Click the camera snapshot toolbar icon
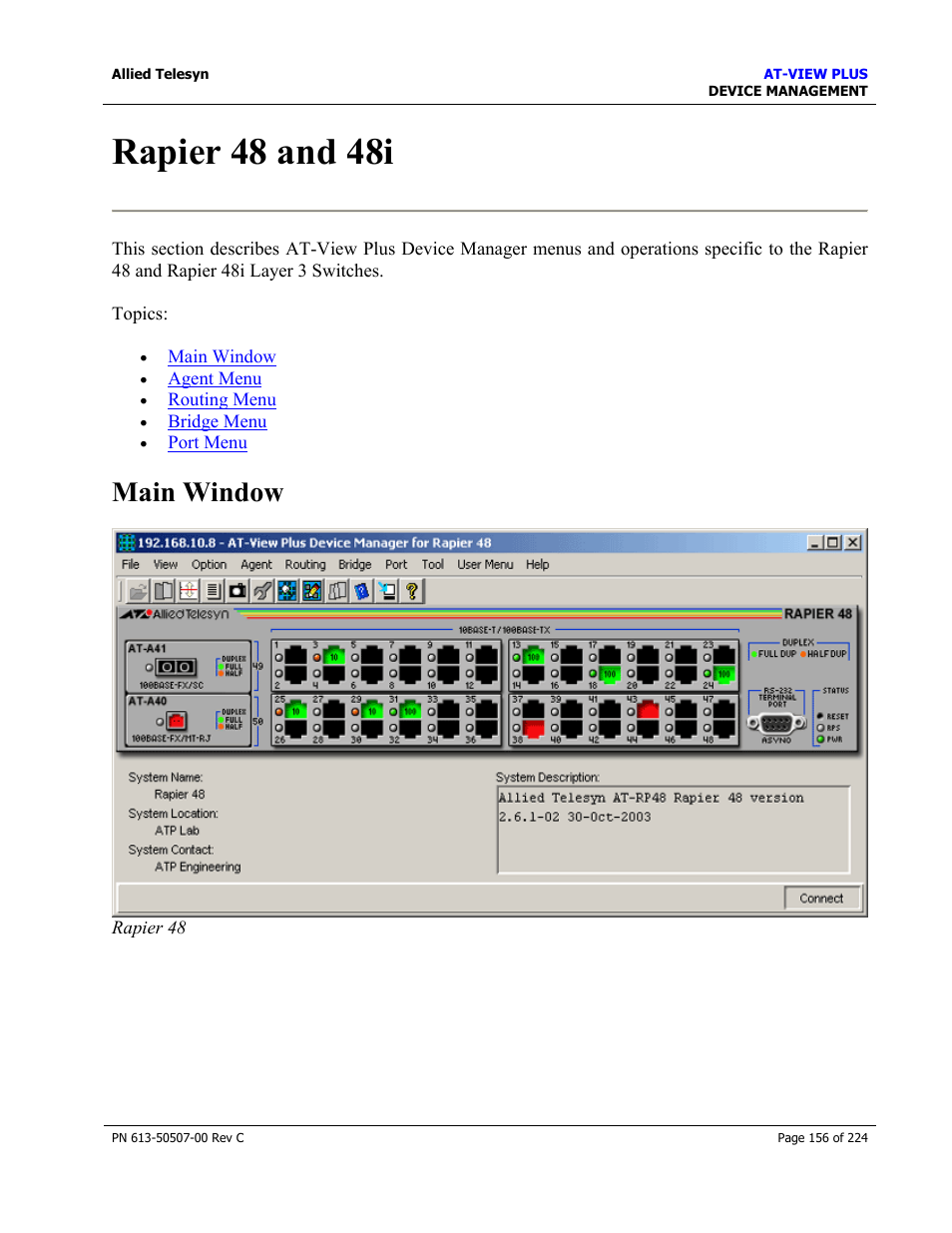 [238, 591]
